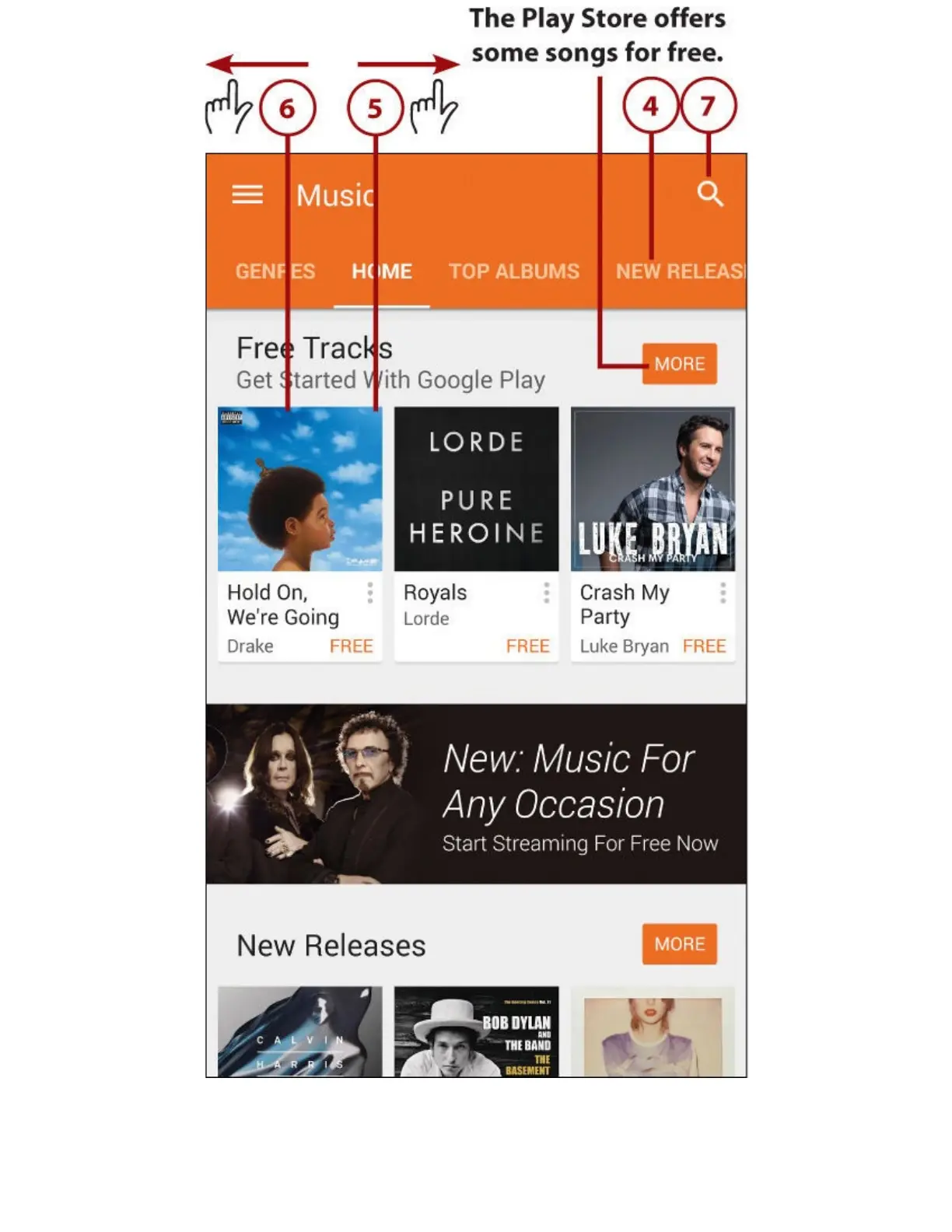Open overflow menu for Crash My Party
Image resolution: width=952 pixels, height=1232 pixels.
pyautogui.click(x=723, y=593)
